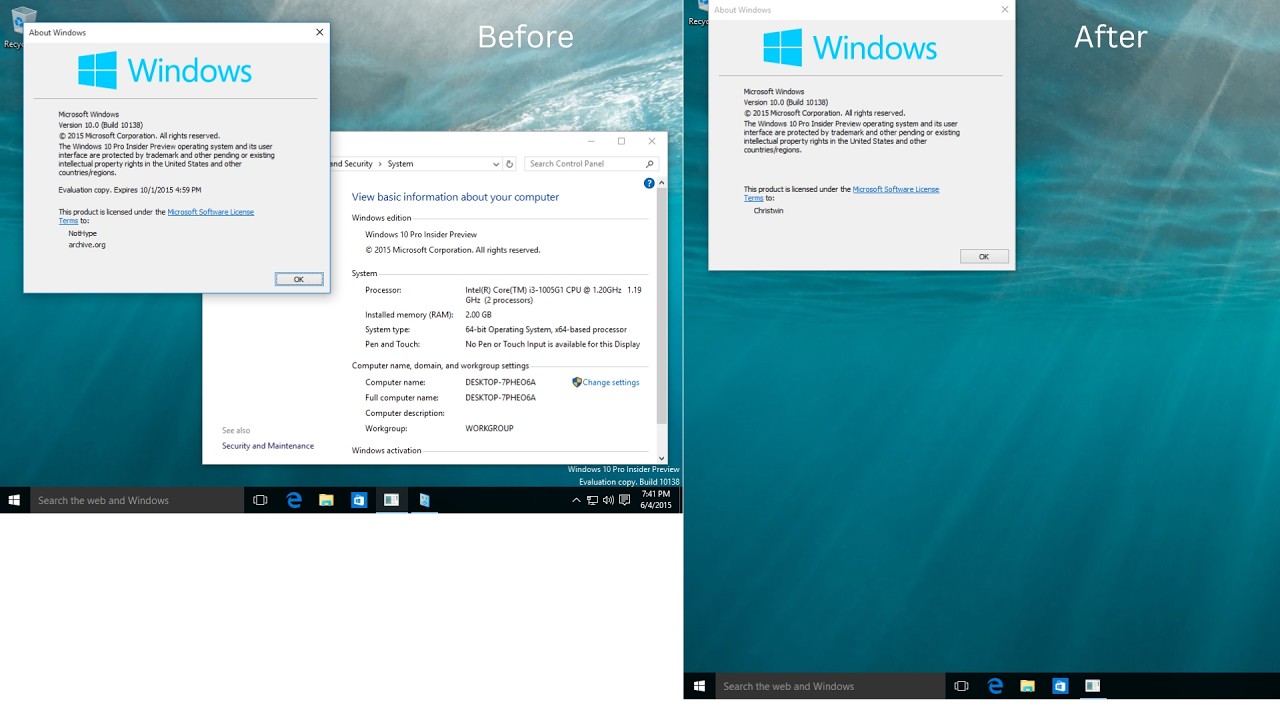This screenshot has height=720, width=1280.
Task: Click 'Version 10.0 (Build 10138)' in Before dialog
Action: [x=101, y=125]
